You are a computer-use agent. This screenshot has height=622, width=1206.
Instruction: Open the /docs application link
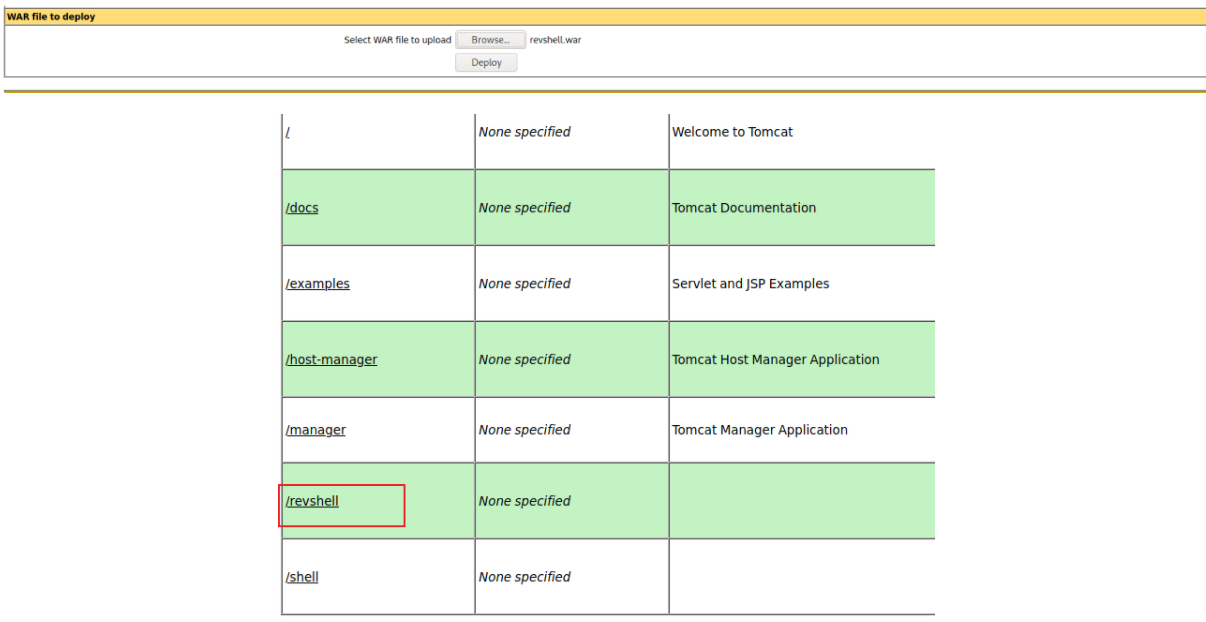pos(302,208)
